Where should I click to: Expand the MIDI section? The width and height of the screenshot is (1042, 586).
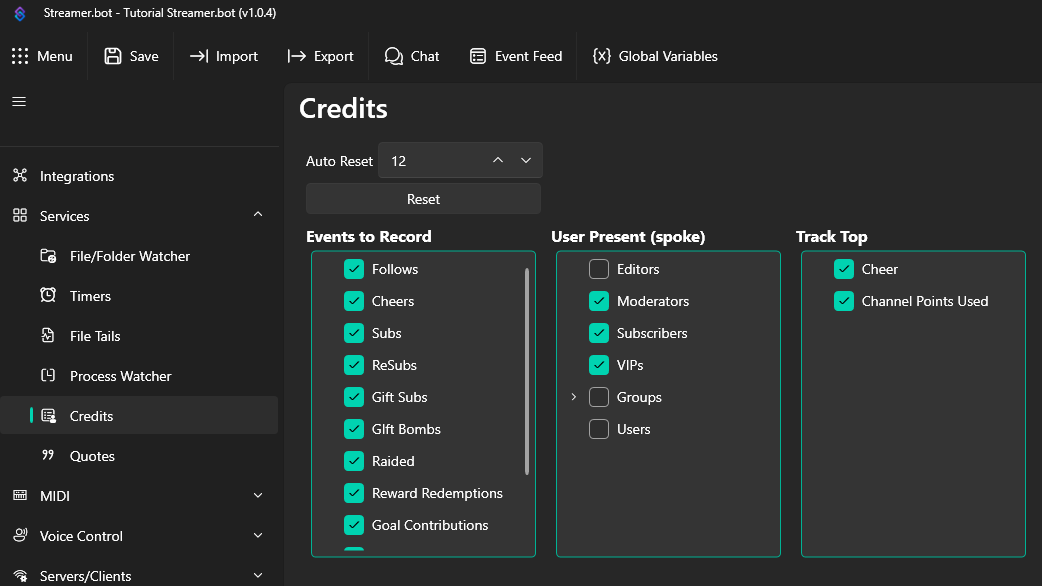[x=257, y=496]
